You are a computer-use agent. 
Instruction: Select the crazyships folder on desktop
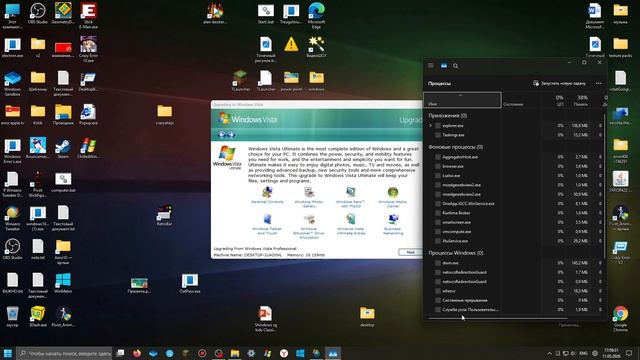(164, 115)
